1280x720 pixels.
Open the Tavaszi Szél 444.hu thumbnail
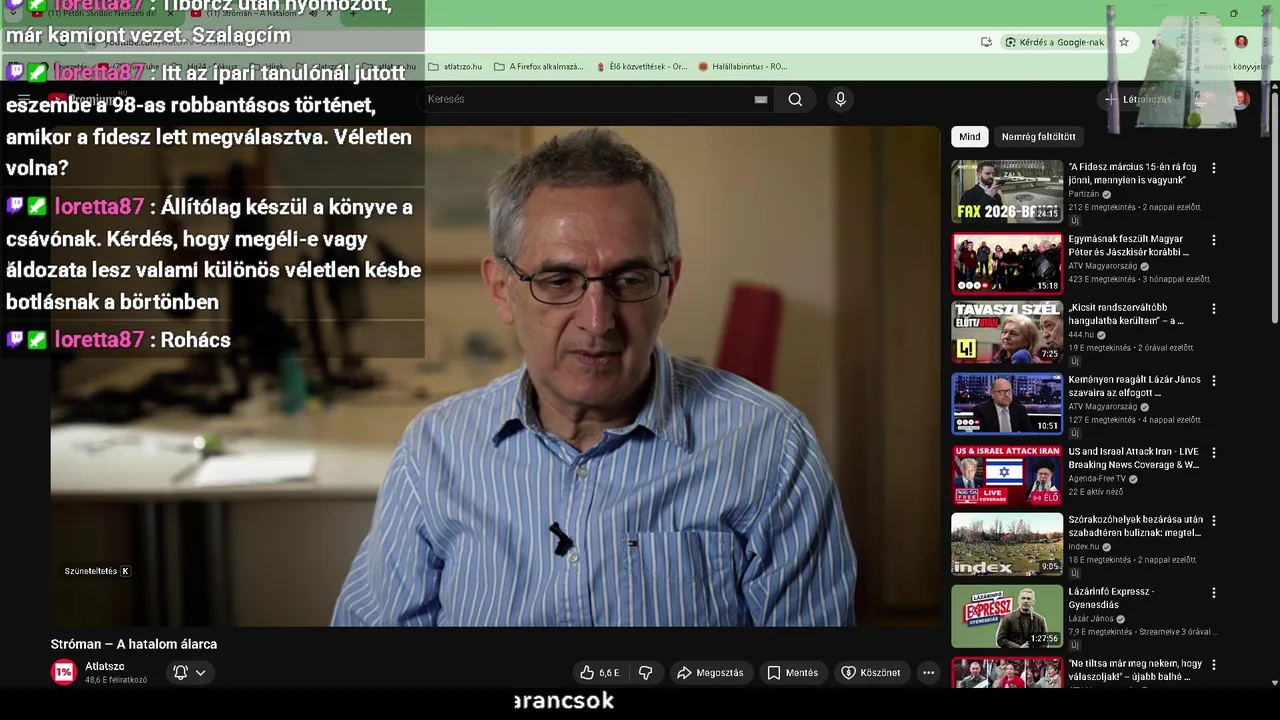pyautogui.click(x=1007, y=332)
